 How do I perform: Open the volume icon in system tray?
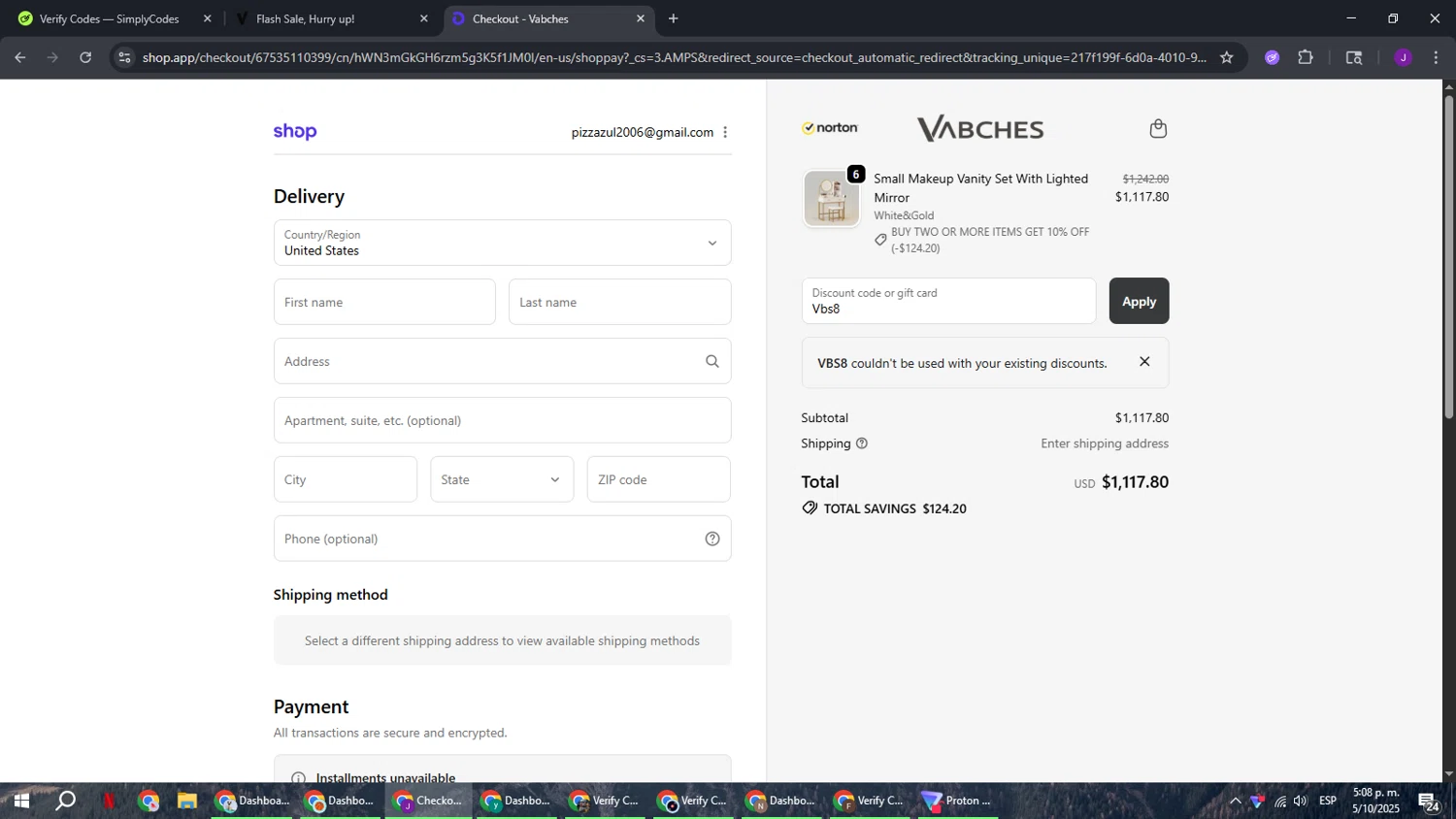(1301, 802)
